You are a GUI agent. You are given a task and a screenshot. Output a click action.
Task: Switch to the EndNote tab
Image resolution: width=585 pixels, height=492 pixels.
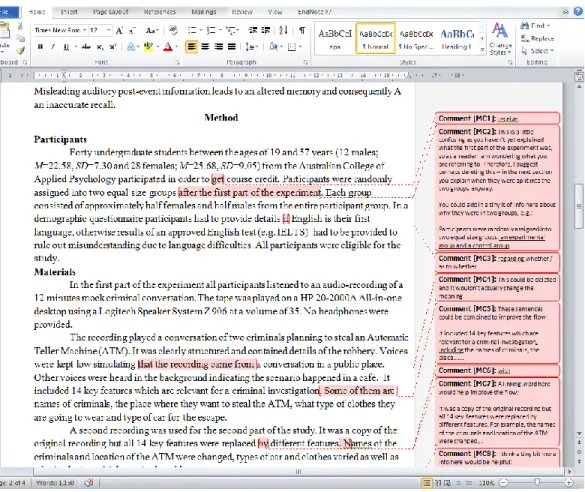(x=315, y=12)
